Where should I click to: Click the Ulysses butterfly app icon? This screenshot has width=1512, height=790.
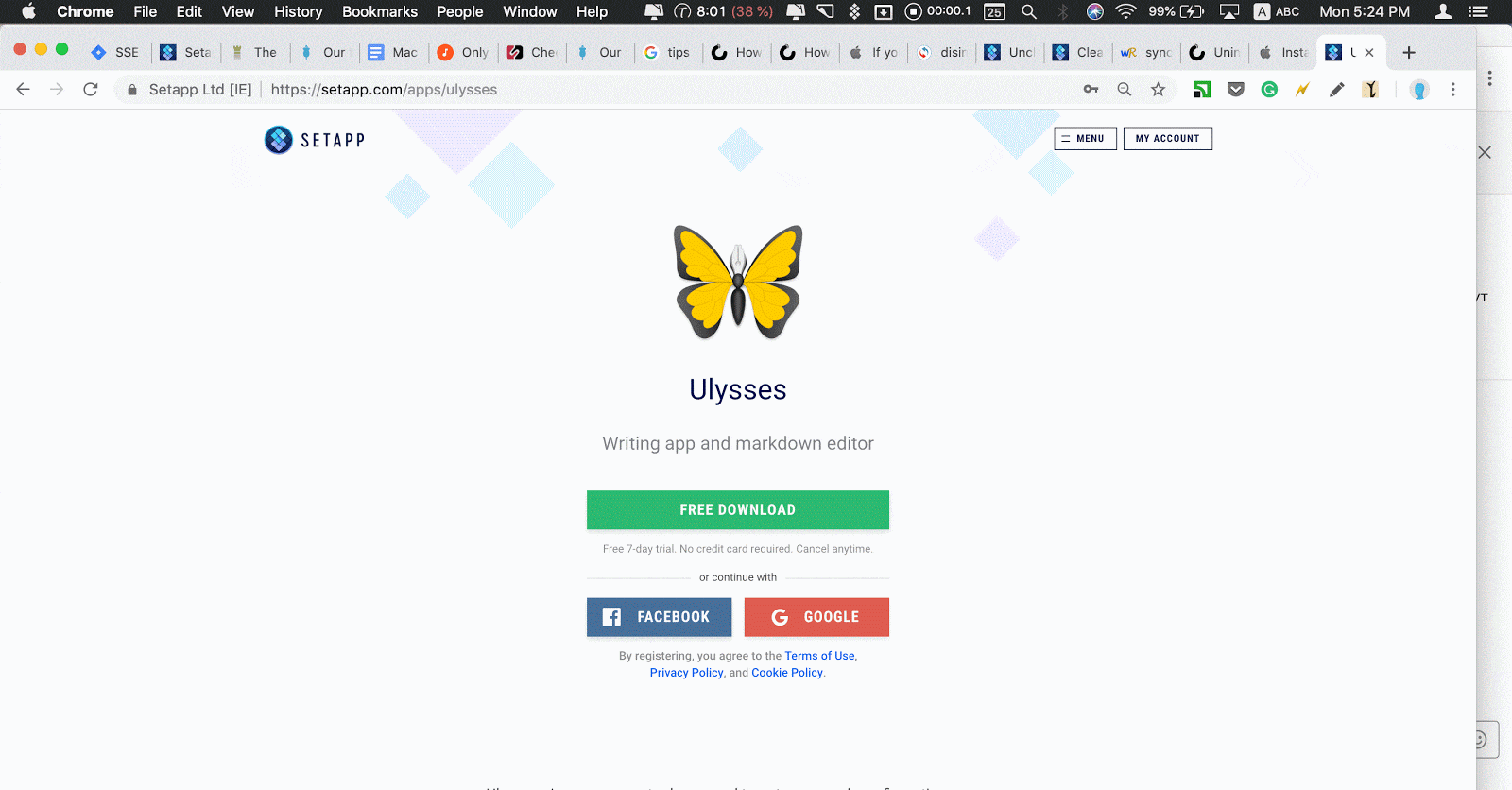pos(738,283)
